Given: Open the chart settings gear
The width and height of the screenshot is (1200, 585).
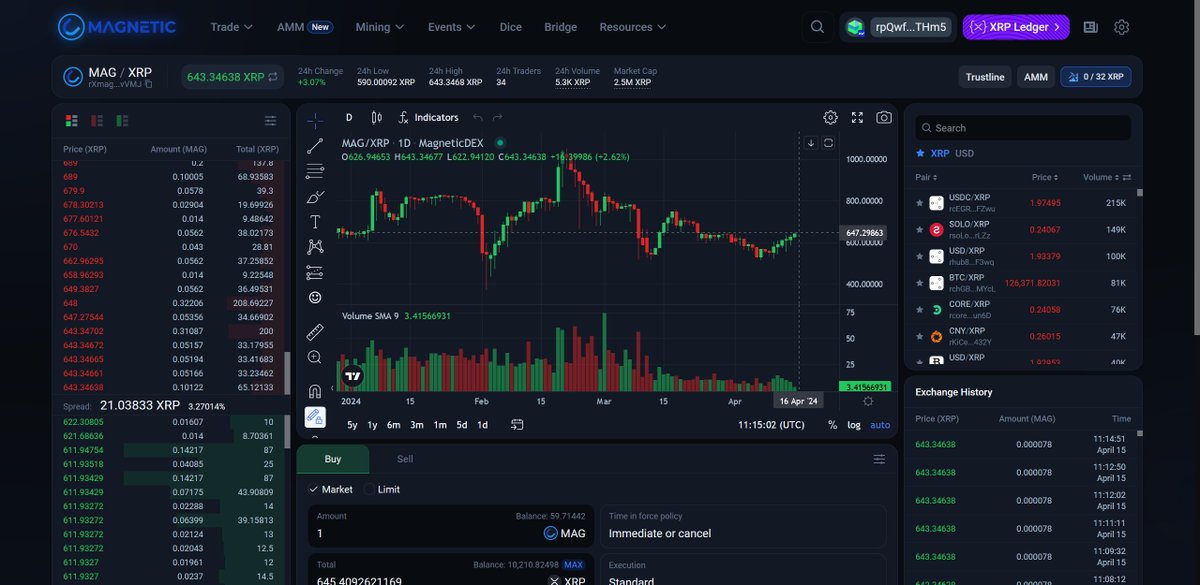Looking at the screenshot, I should tap(830, 117).
